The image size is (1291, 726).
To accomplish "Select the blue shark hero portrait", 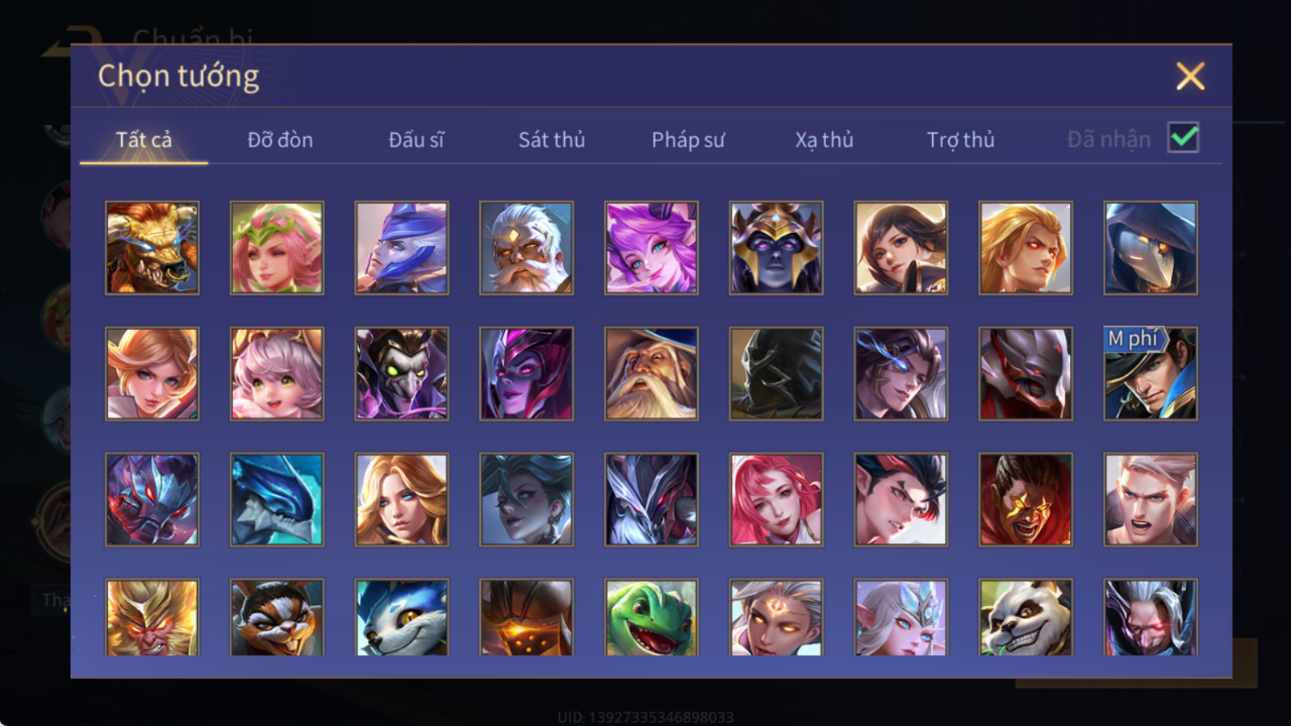I will click(277, 500).
